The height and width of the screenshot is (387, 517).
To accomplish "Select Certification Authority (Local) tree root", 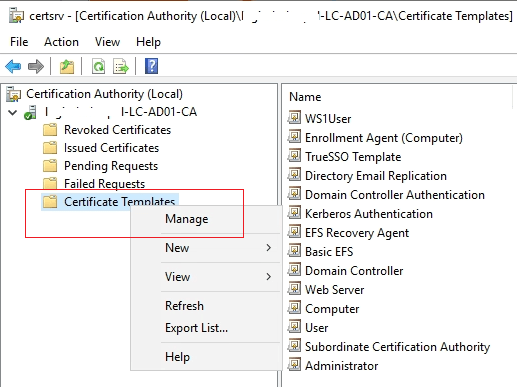I will (x=104, y=94).
